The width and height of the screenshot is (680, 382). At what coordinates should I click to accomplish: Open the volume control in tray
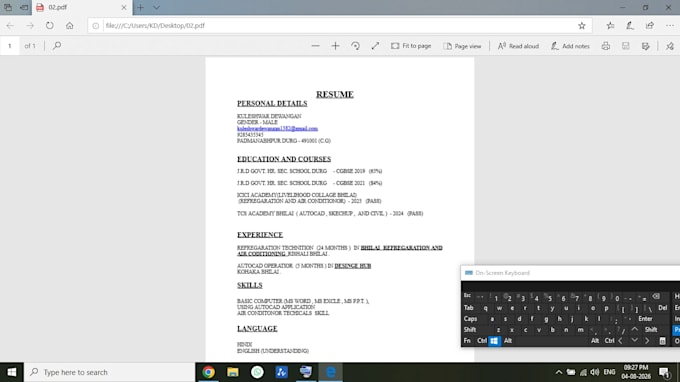coord(595,372)
